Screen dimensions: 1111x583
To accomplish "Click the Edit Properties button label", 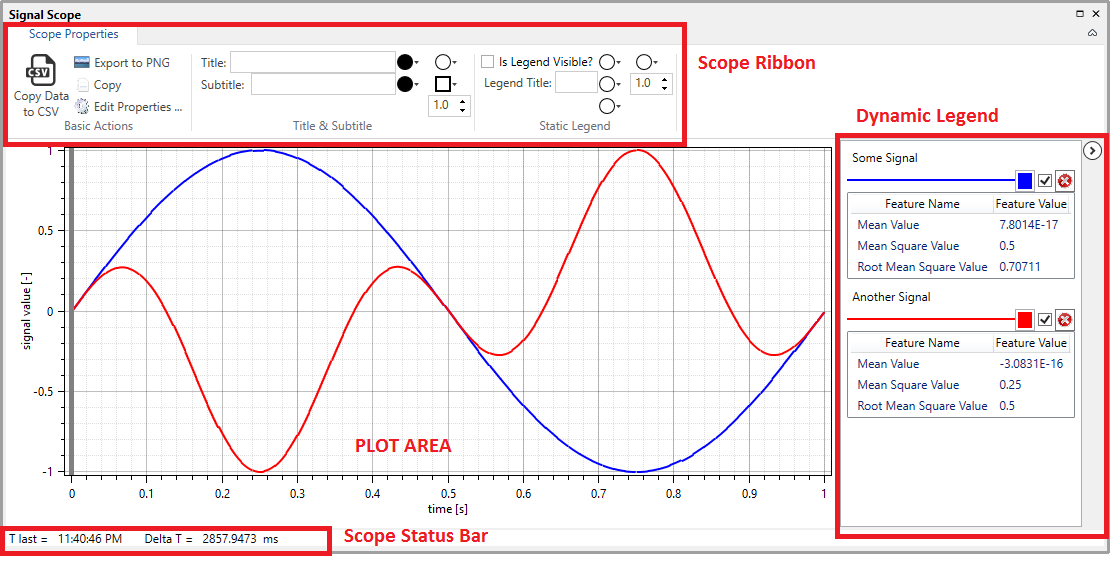I will pyautogui.click(x=138, y=107).
